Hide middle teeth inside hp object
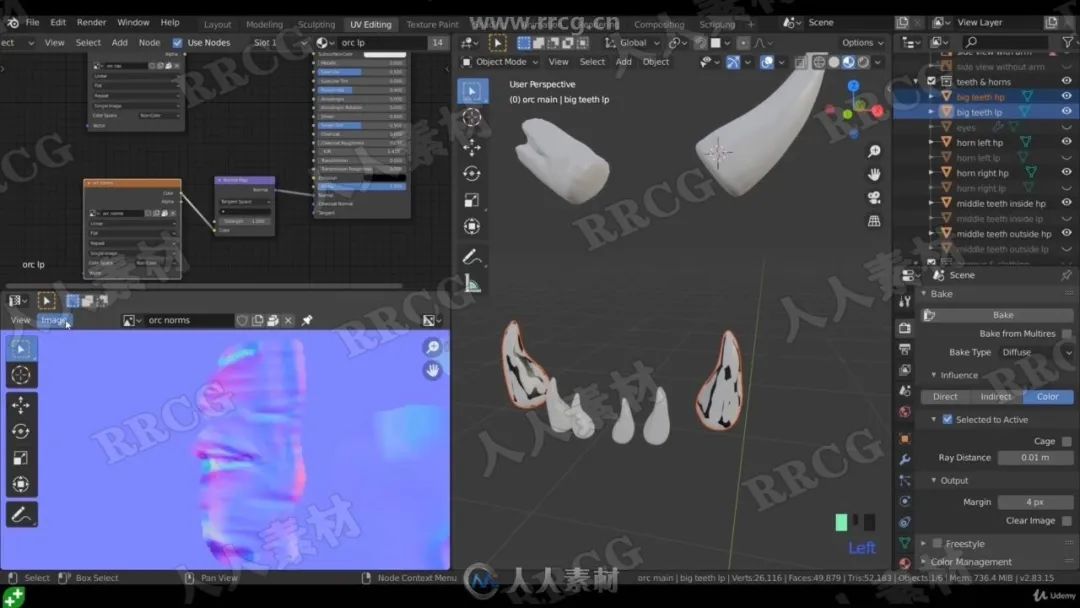Image resolution: width=1080 pixels, height=608 pixels. pos(1066,202)
